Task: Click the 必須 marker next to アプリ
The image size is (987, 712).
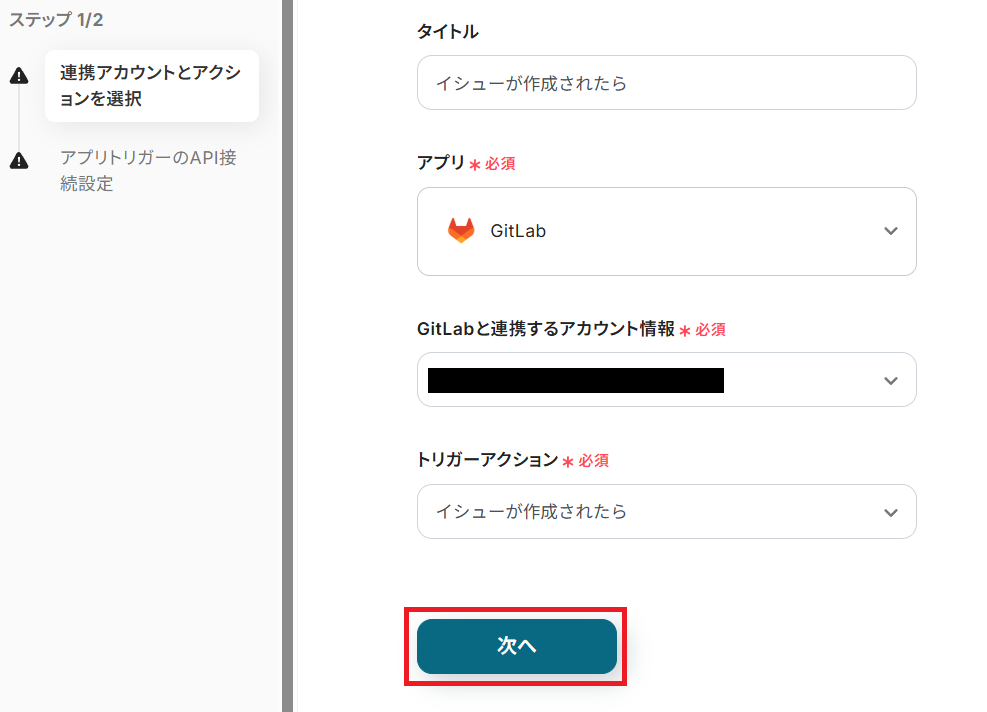Action: point(499,163)
